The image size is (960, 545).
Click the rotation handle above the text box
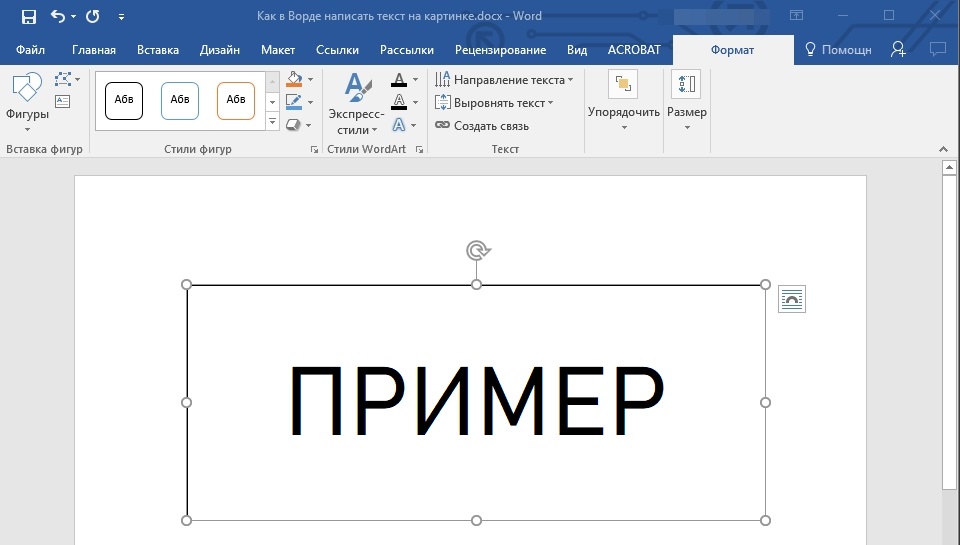coord(477,250)
